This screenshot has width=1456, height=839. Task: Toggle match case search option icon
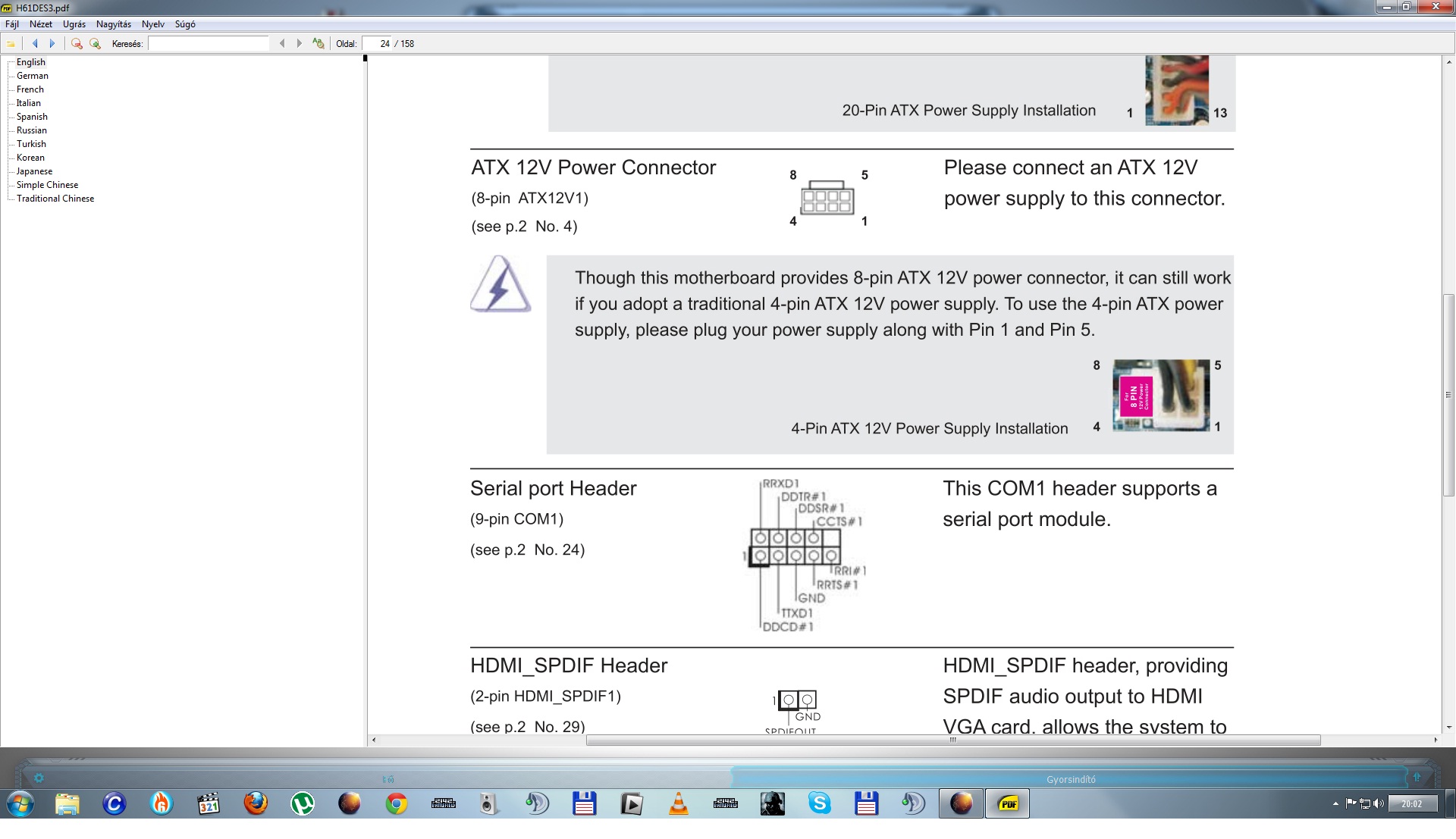(x=318, y=44)
